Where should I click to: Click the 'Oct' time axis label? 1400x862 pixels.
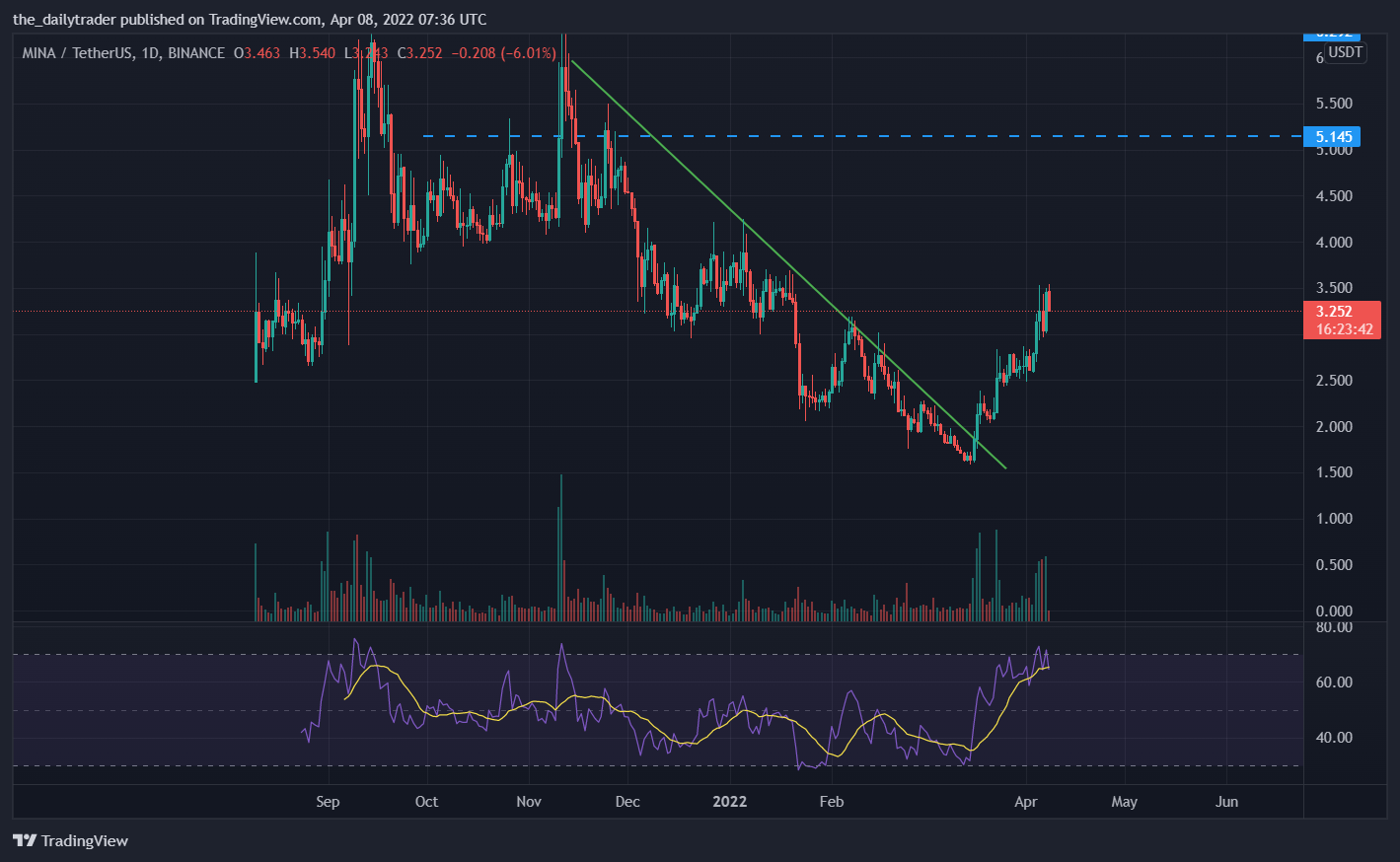426,802
